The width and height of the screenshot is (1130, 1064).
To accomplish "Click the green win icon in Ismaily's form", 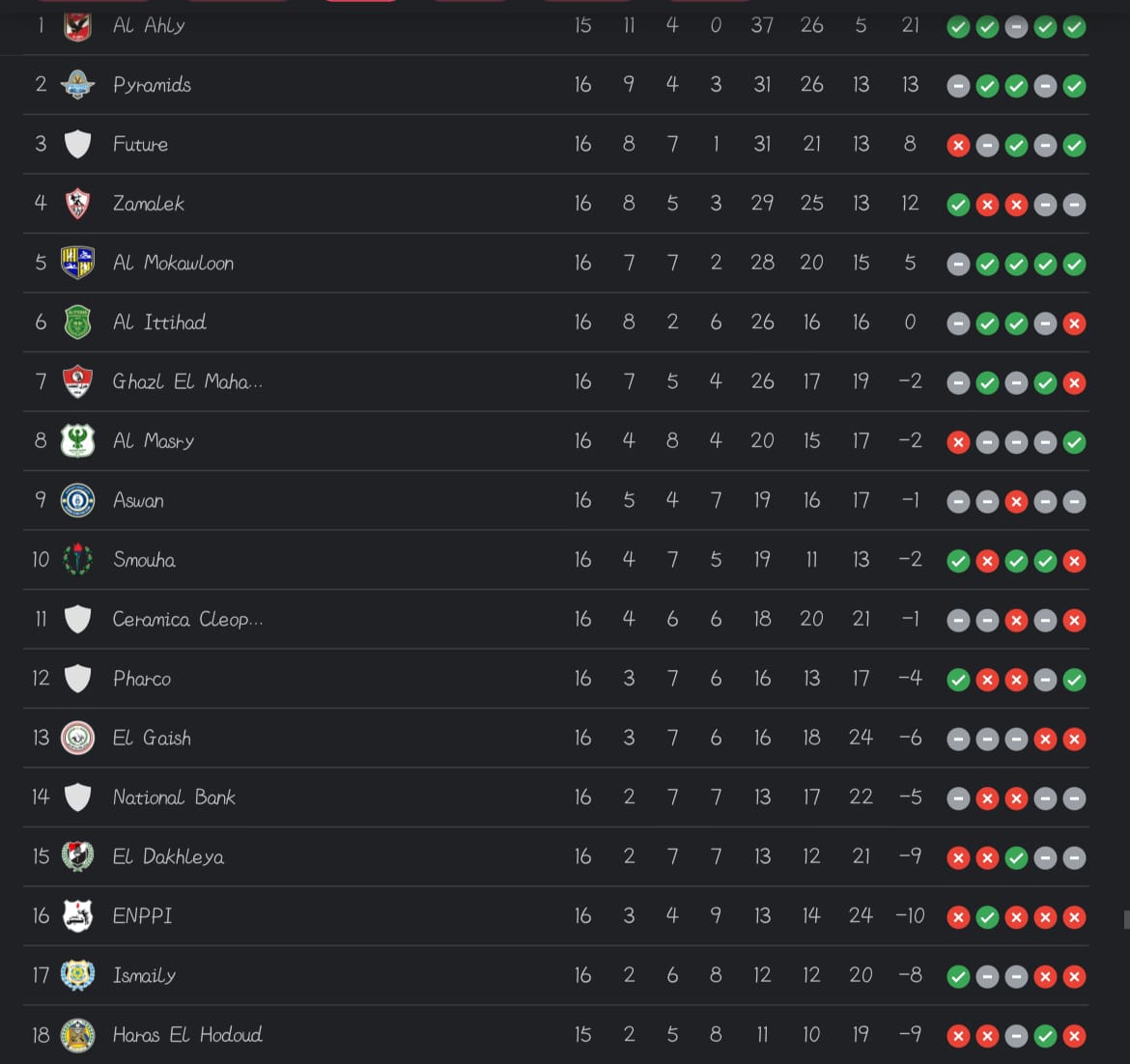I will click(958, 977).
